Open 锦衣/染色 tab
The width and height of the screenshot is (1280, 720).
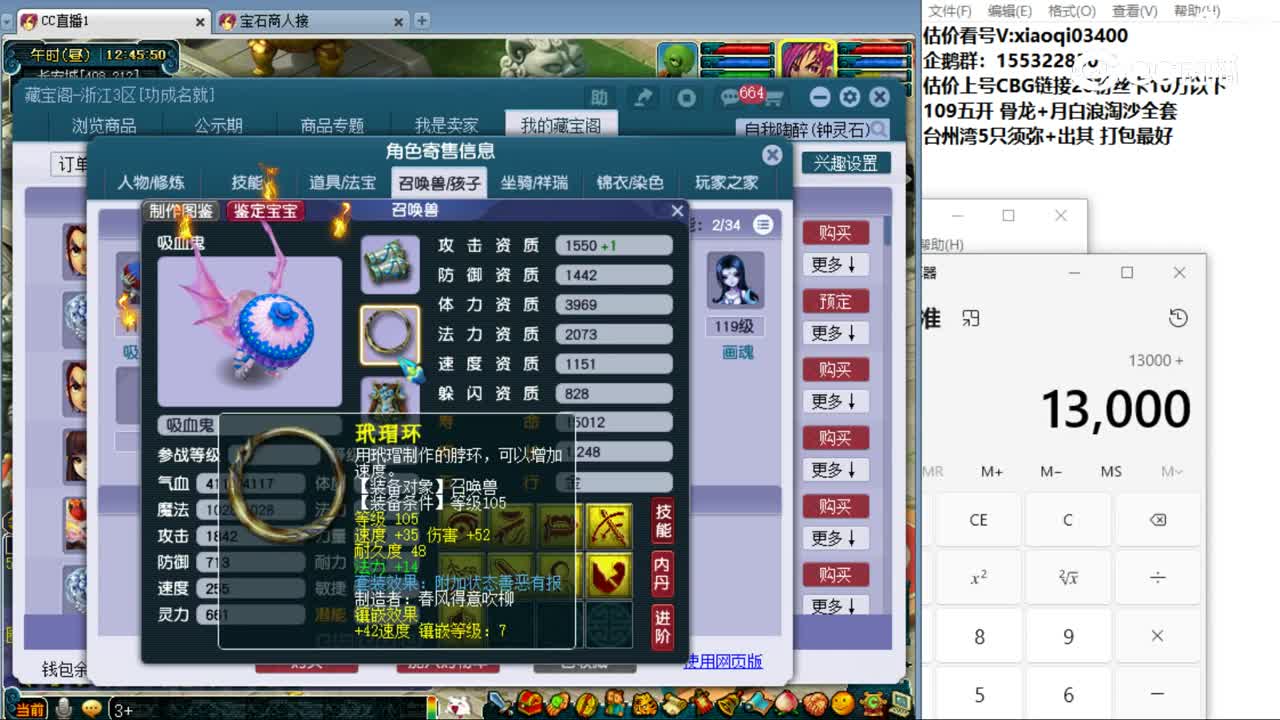[x=630, y=183]
